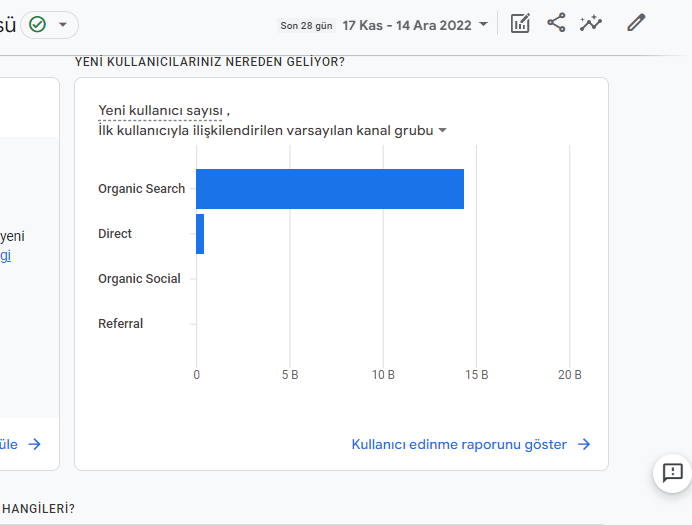Click the Organic Social label

tap(139, 279)
